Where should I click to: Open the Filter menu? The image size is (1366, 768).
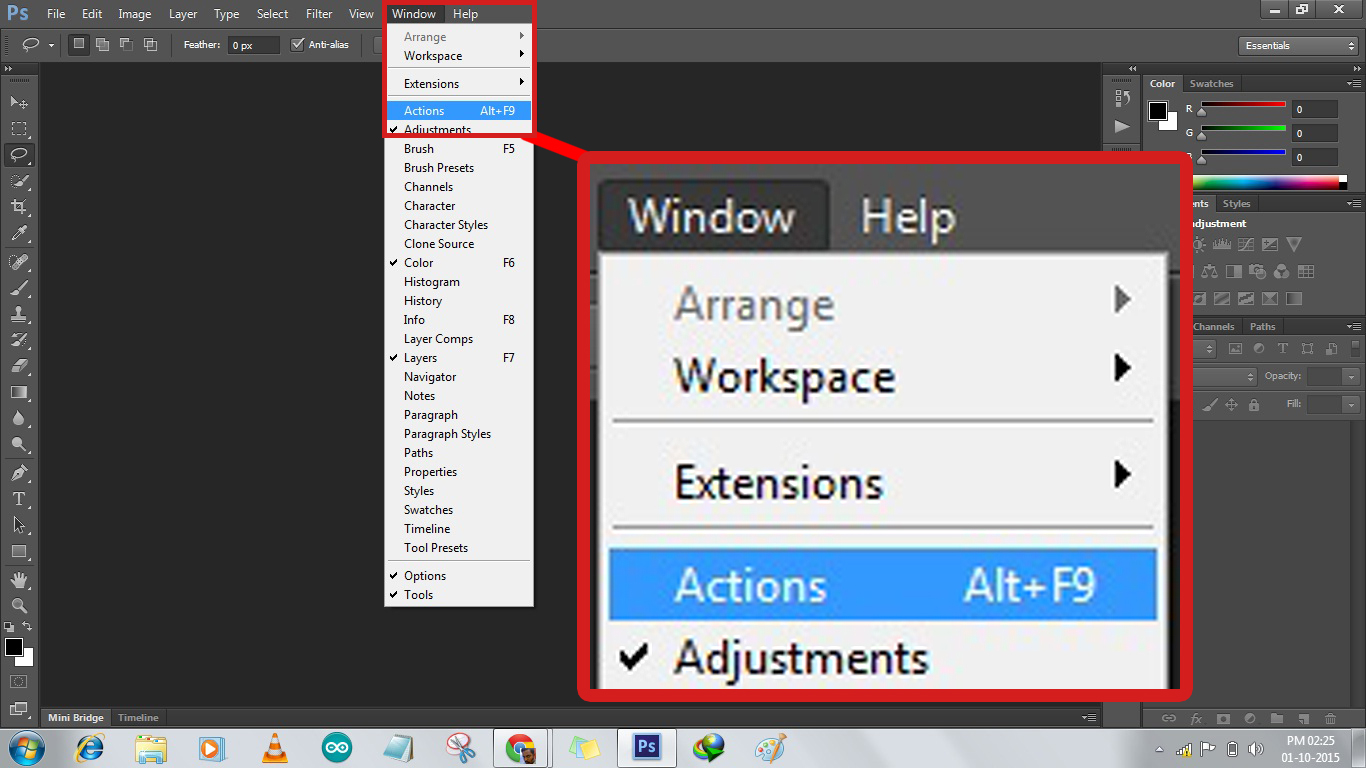[319, 14]
